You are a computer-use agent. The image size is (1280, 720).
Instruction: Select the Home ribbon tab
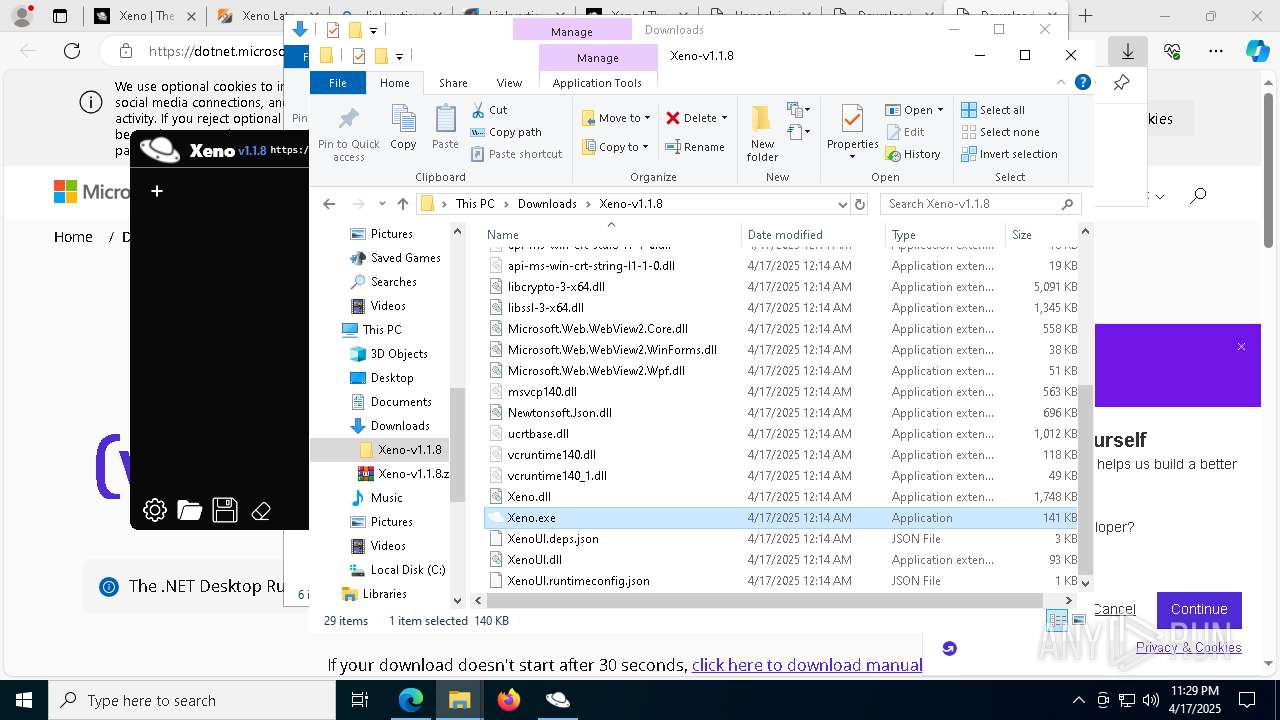coord(394,83)
